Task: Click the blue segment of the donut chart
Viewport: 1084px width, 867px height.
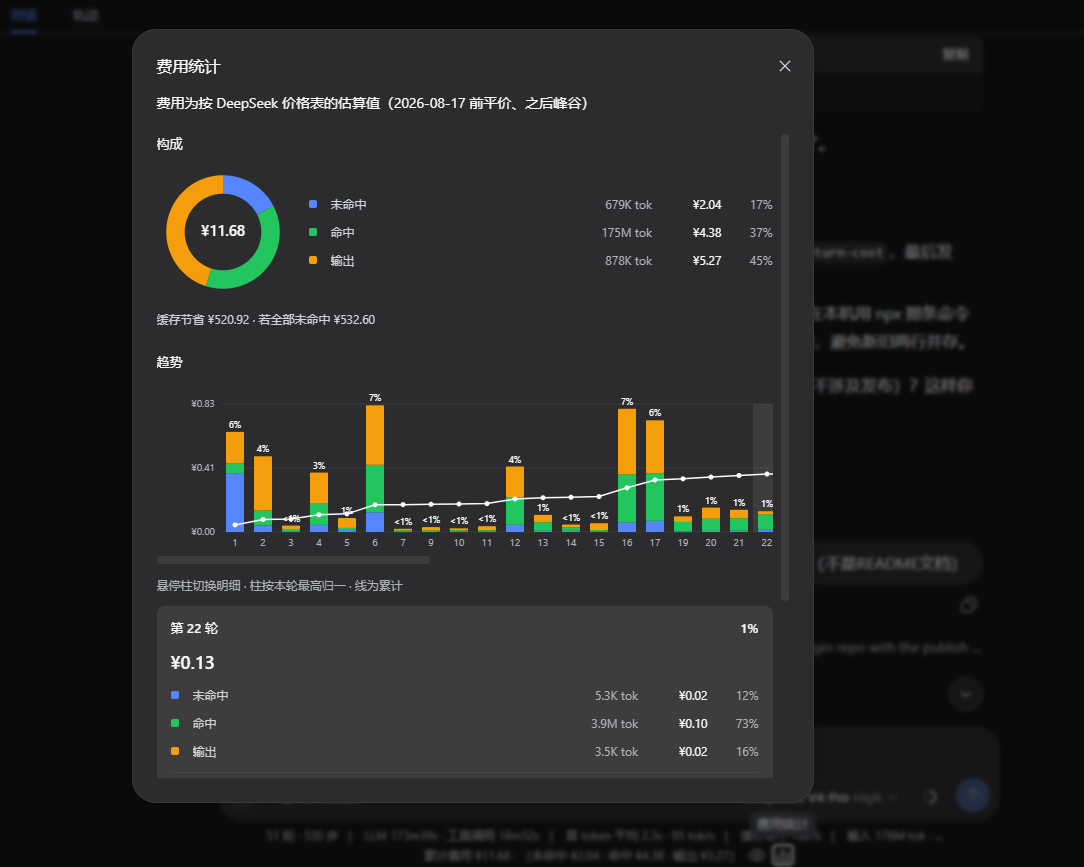Action: click(250, 190)
